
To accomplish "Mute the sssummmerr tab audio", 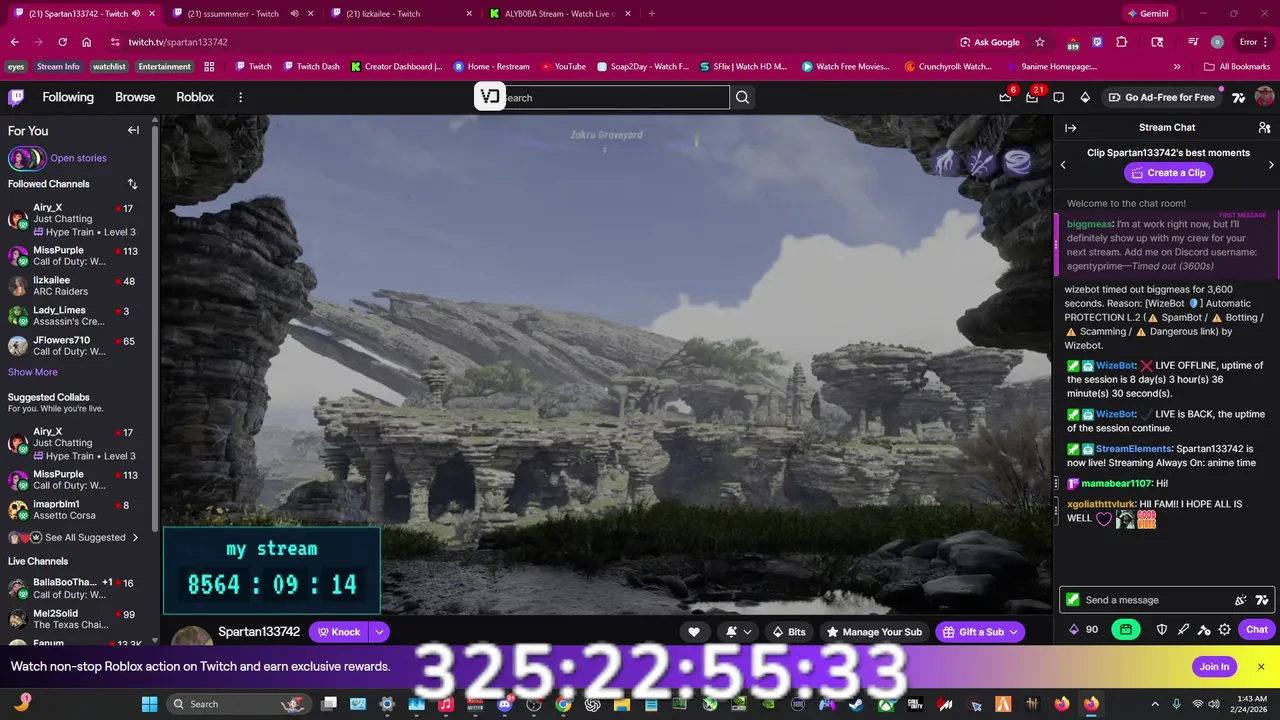I will point(295,14).
